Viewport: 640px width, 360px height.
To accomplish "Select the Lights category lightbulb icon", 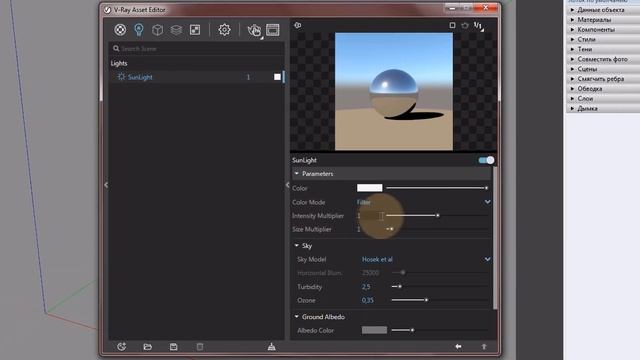I will click(x=139, y=30).
